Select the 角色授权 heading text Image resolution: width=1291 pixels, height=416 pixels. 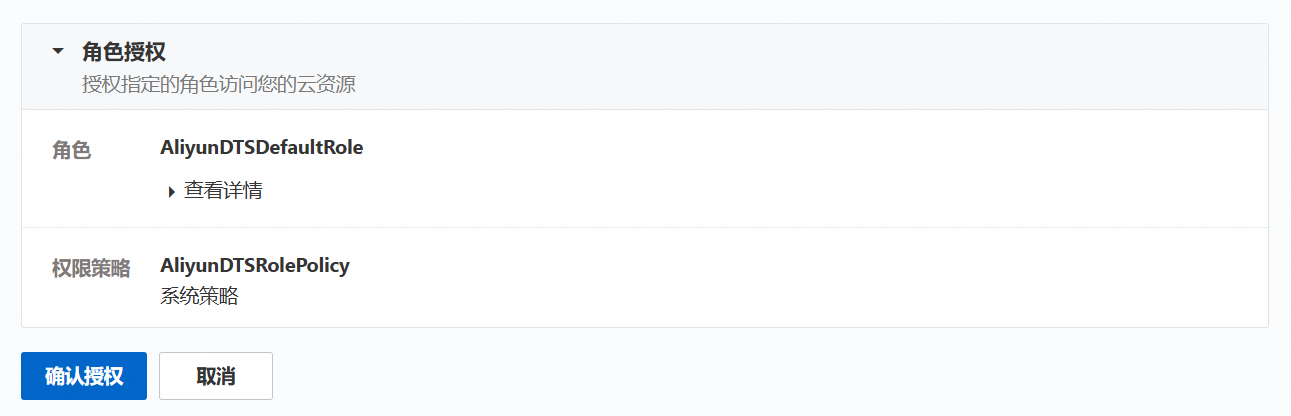[124, 52]
